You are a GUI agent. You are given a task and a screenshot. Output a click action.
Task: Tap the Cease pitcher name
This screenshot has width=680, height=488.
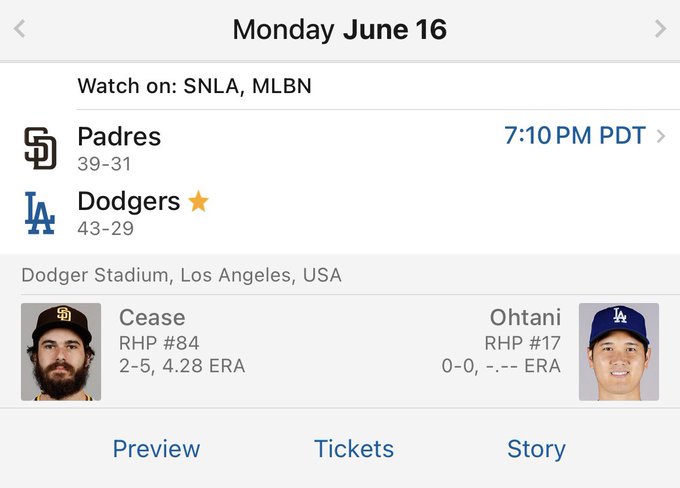click(x=152, y=318)
